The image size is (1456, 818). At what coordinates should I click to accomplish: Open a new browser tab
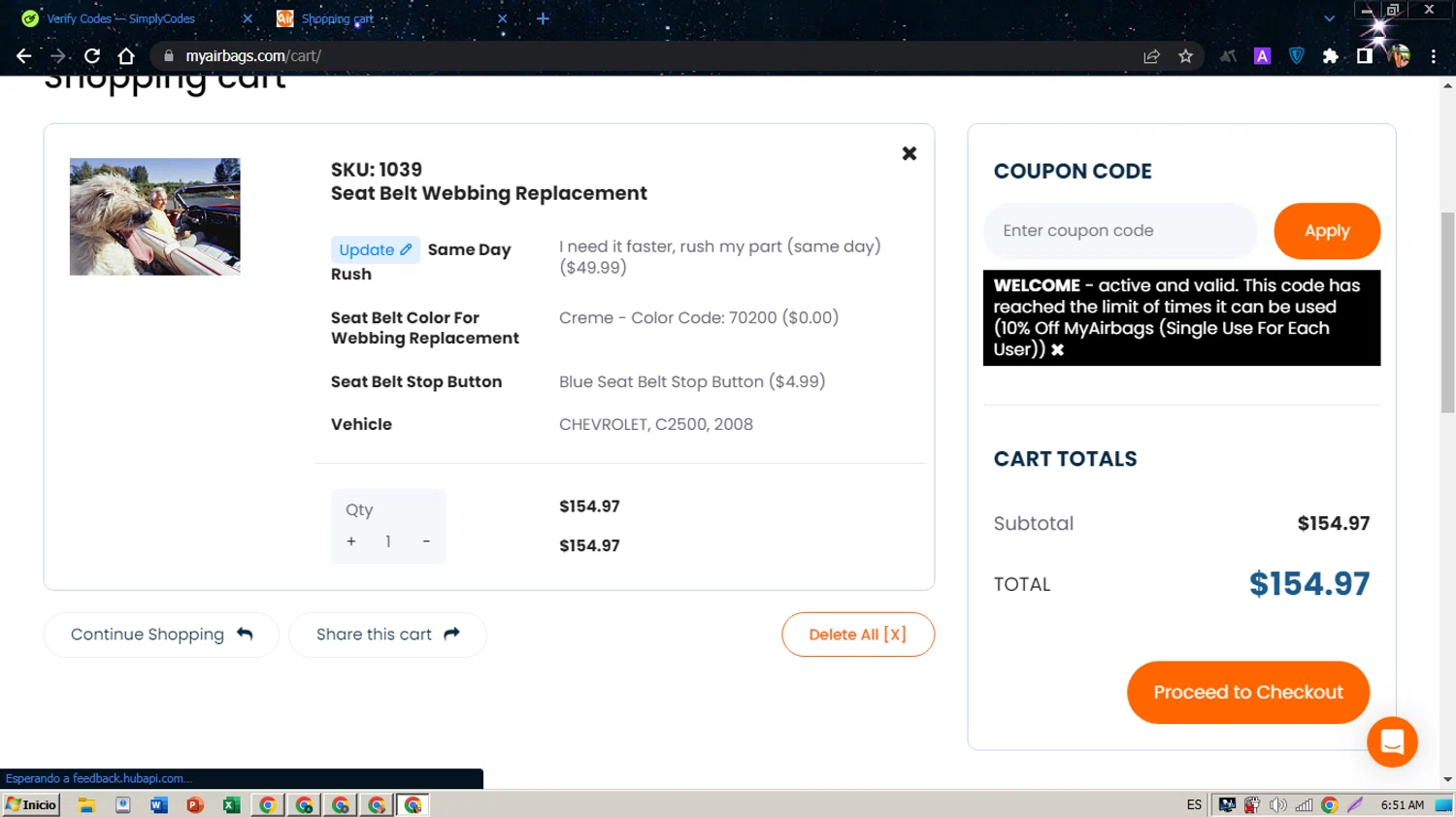click(x=543, y=18)
